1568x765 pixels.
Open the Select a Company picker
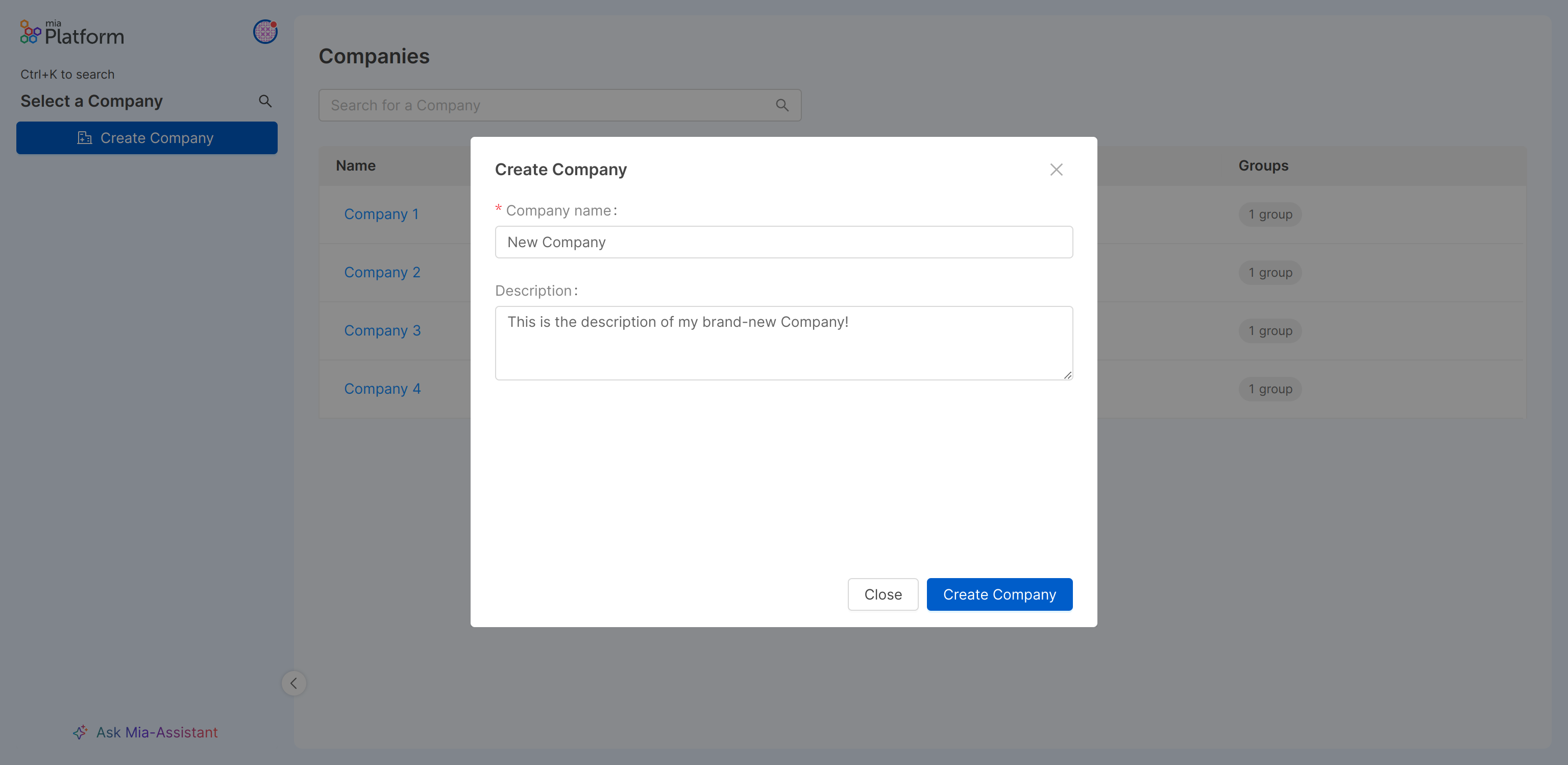click(x=91, y=101)
